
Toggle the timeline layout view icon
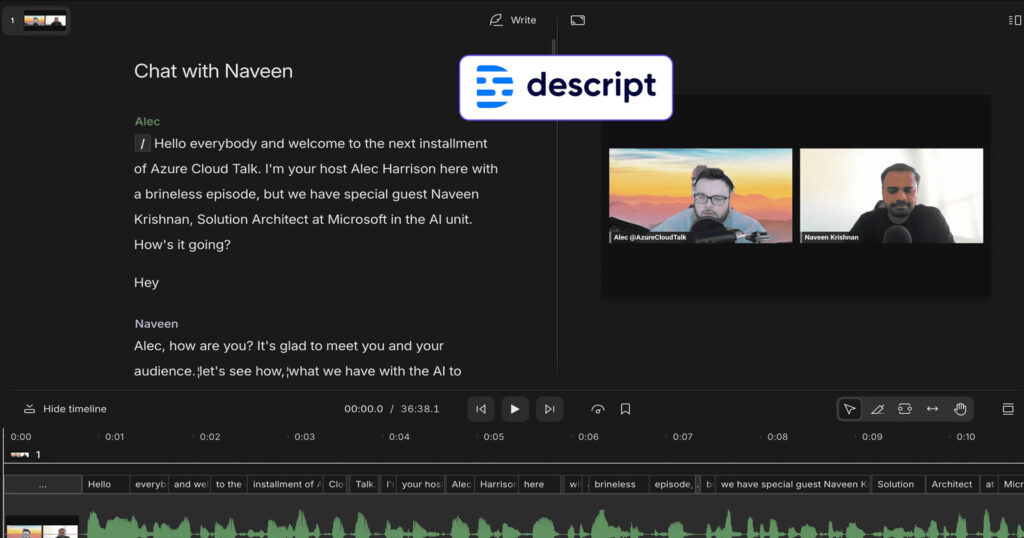pos(1008,409)
